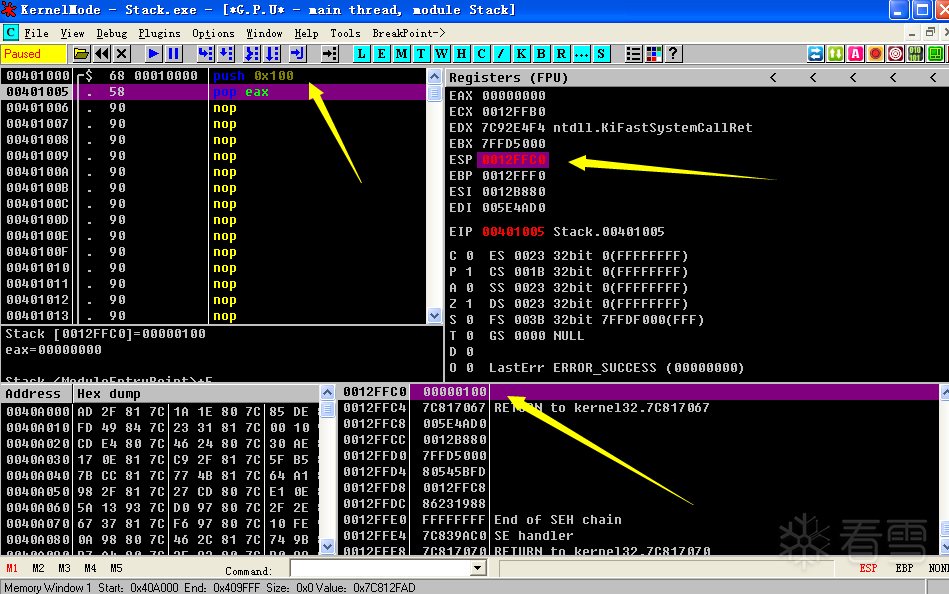Open Memory map with M button

click(401, 54)
